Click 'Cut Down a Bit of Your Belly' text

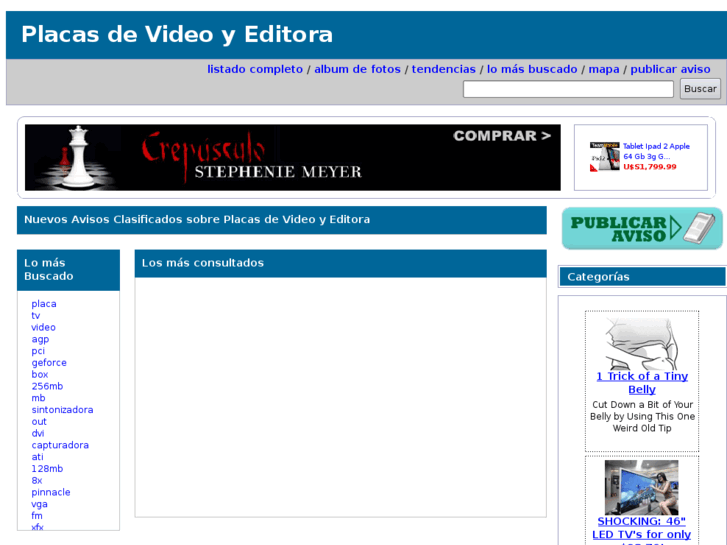pos(642,417)
